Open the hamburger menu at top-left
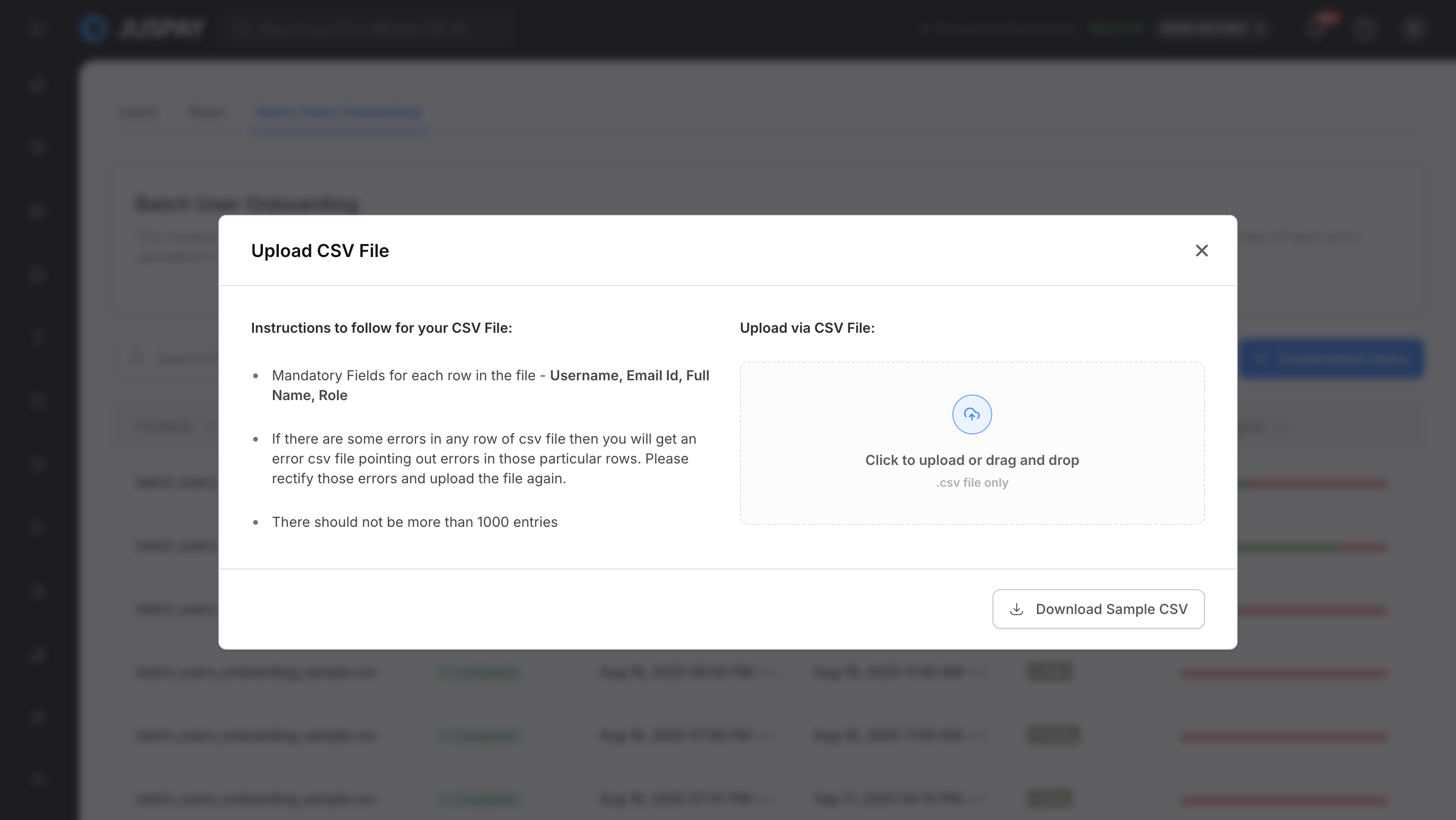 (x=37, y=28)
